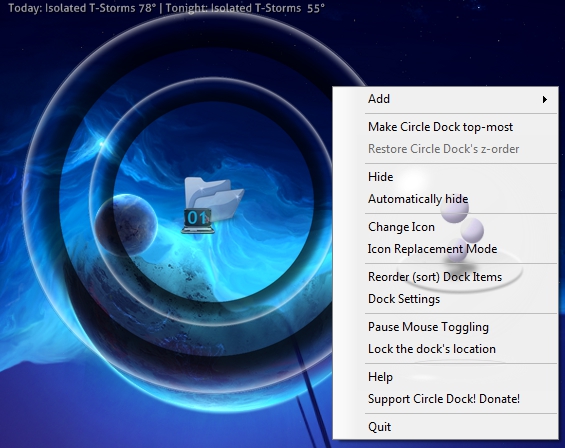Quit Circle Dock from the menu
The width and height of the screenshot is (565, 448).
coord(445,427)
